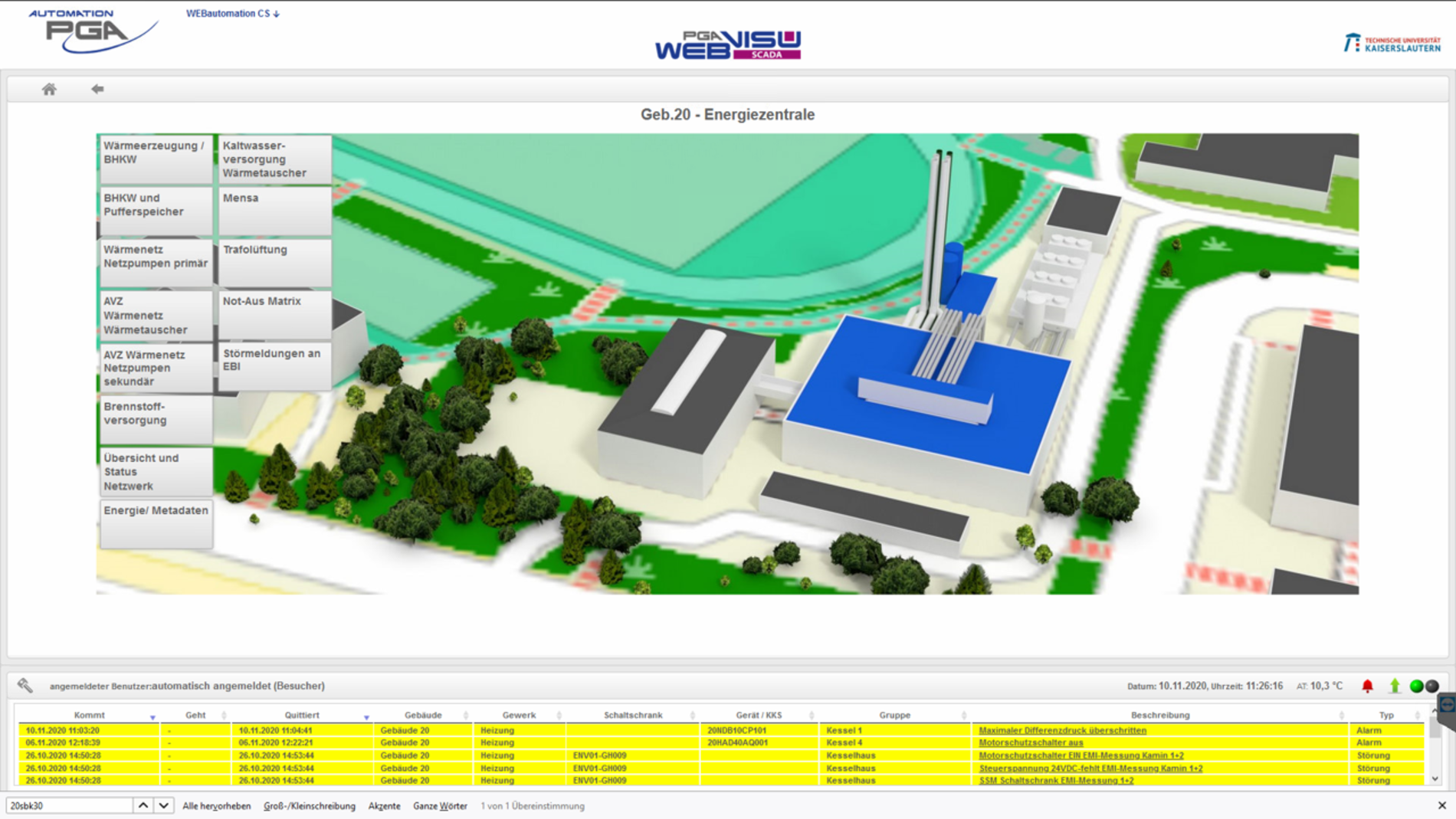Jump to previous search match arrow

coord(143,805)
